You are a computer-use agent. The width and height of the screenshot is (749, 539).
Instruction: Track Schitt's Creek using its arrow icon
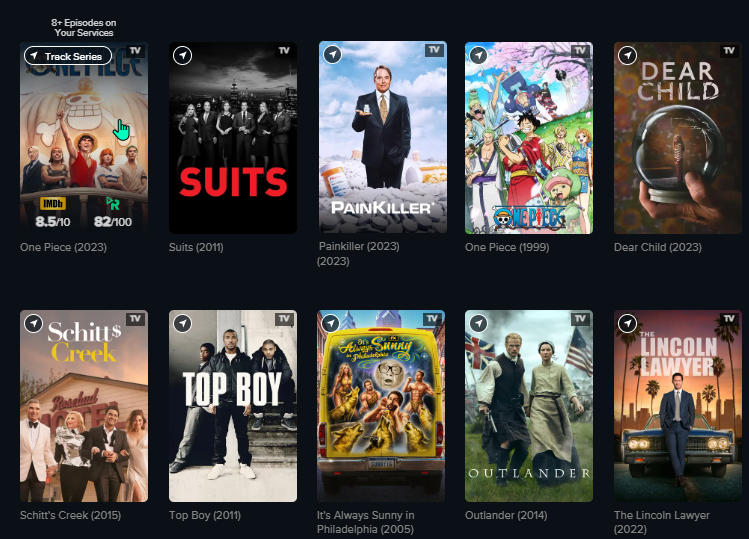coord(33,323)
